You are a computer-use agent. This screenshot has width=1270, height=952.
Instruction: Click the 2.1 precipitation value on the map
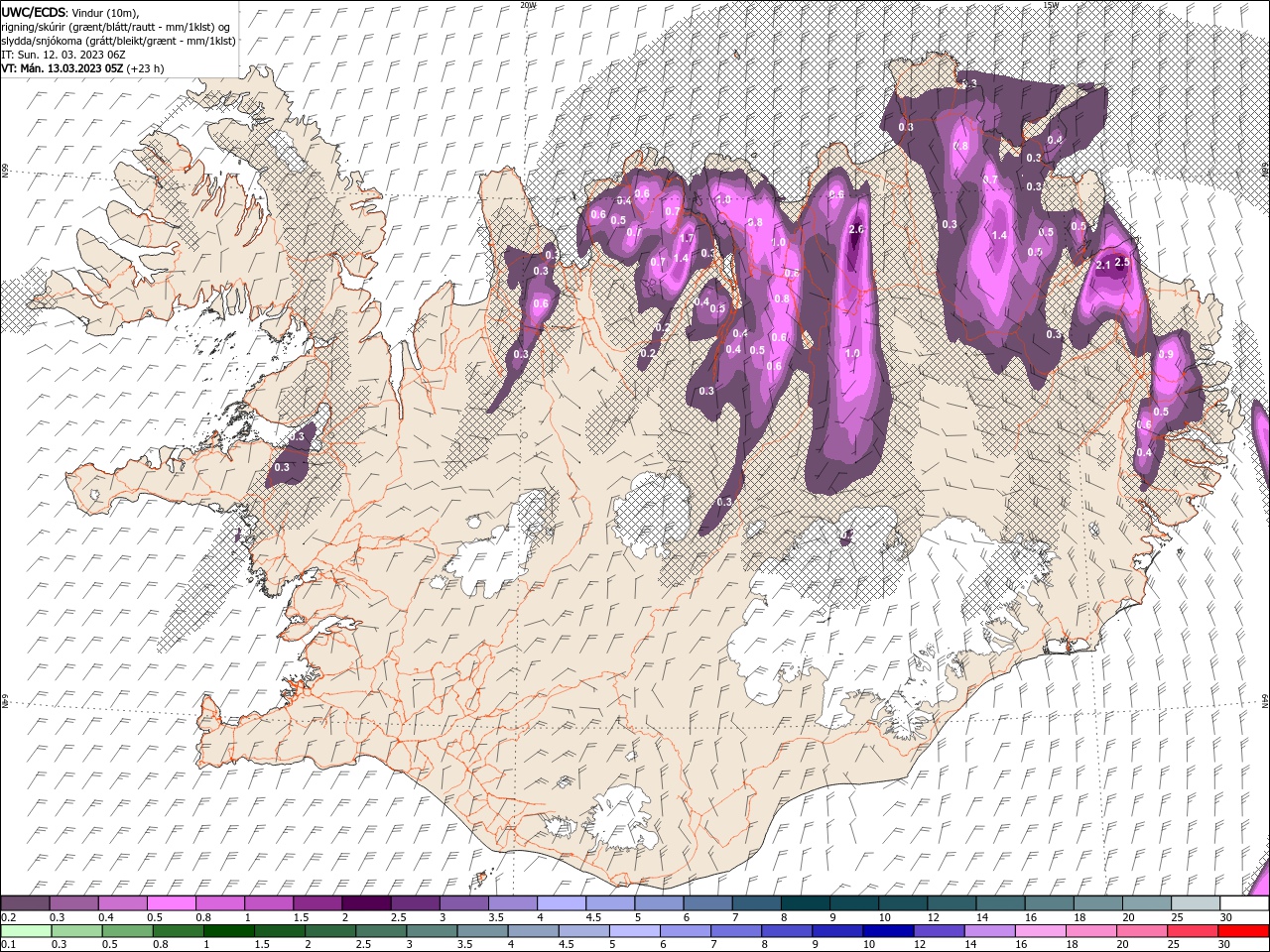click(1103, 265)
